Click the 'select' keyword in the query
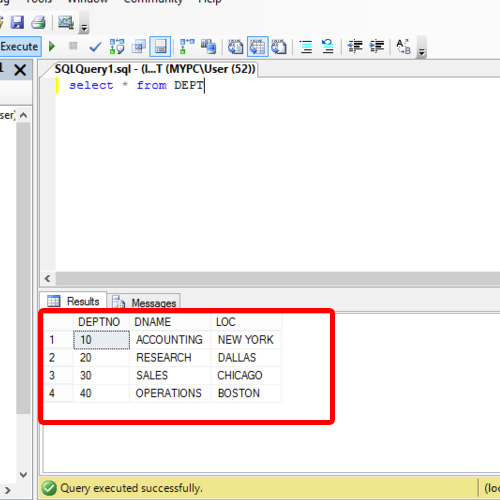500x500 pixels. [91, 86]
